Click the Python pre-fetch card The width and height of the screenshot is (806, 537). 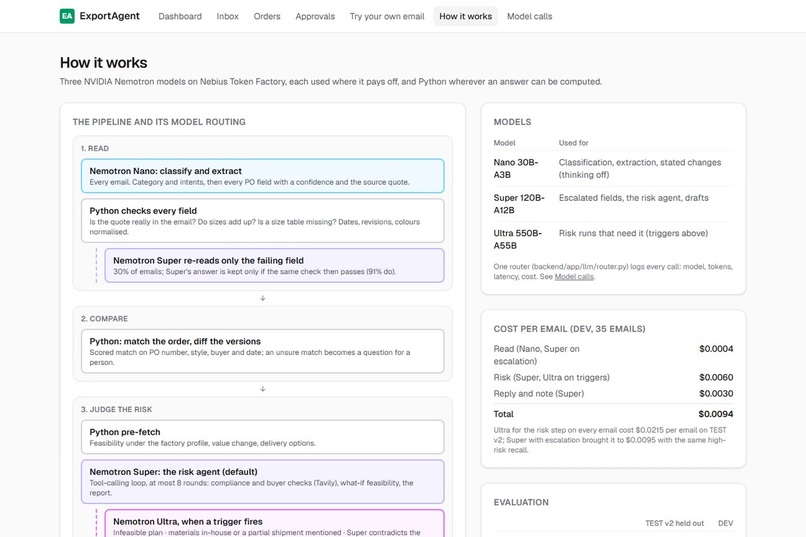[x=263, y=437]
